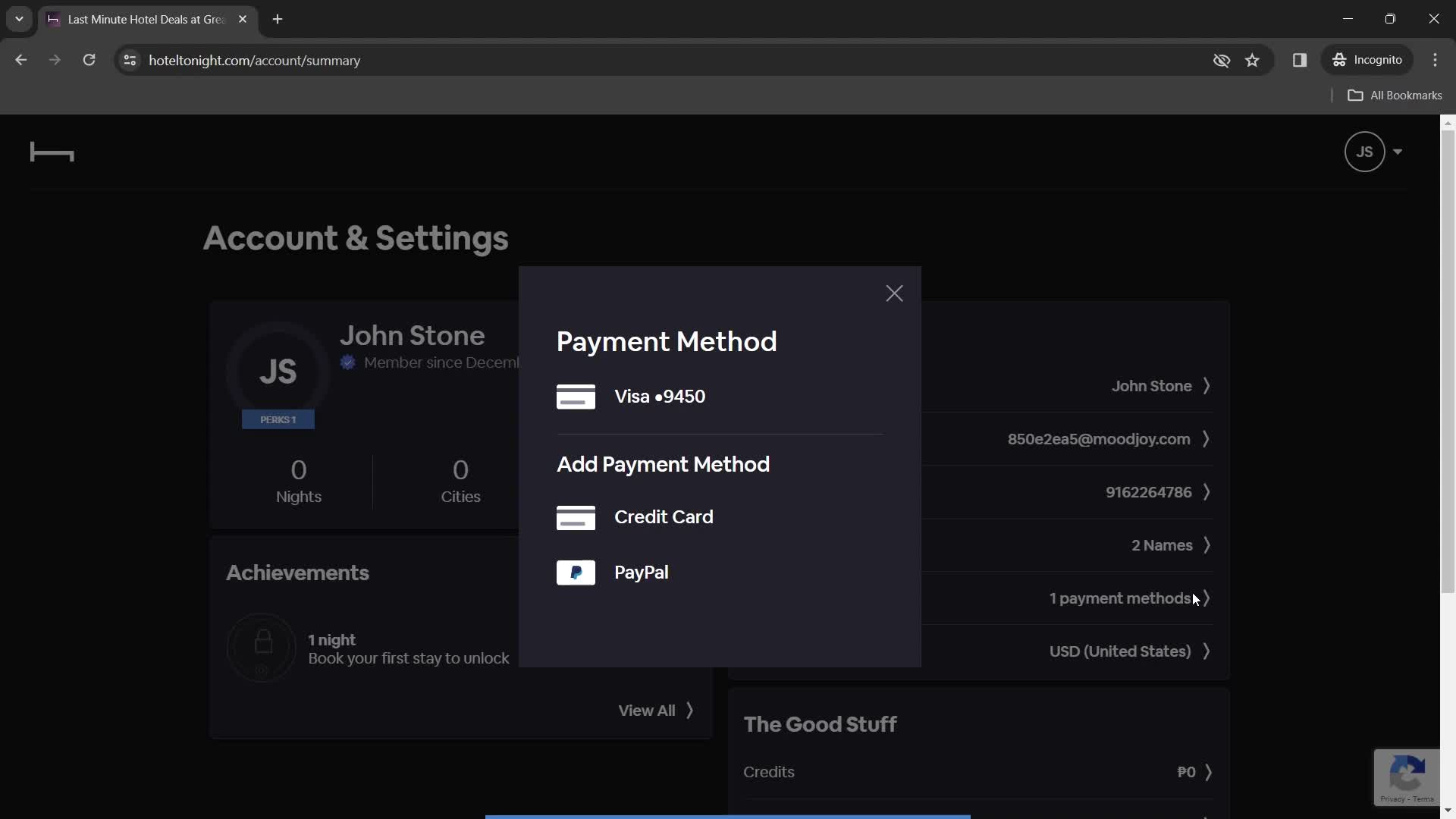Select the Last Minute Hotel Deals tab
This screenshot has width=1456, height=819.
click(x=148, y=20)
